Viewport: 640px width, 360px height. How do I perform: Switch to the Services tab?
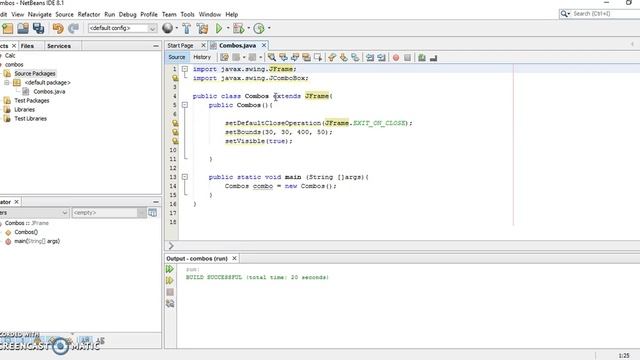point(59,46)
